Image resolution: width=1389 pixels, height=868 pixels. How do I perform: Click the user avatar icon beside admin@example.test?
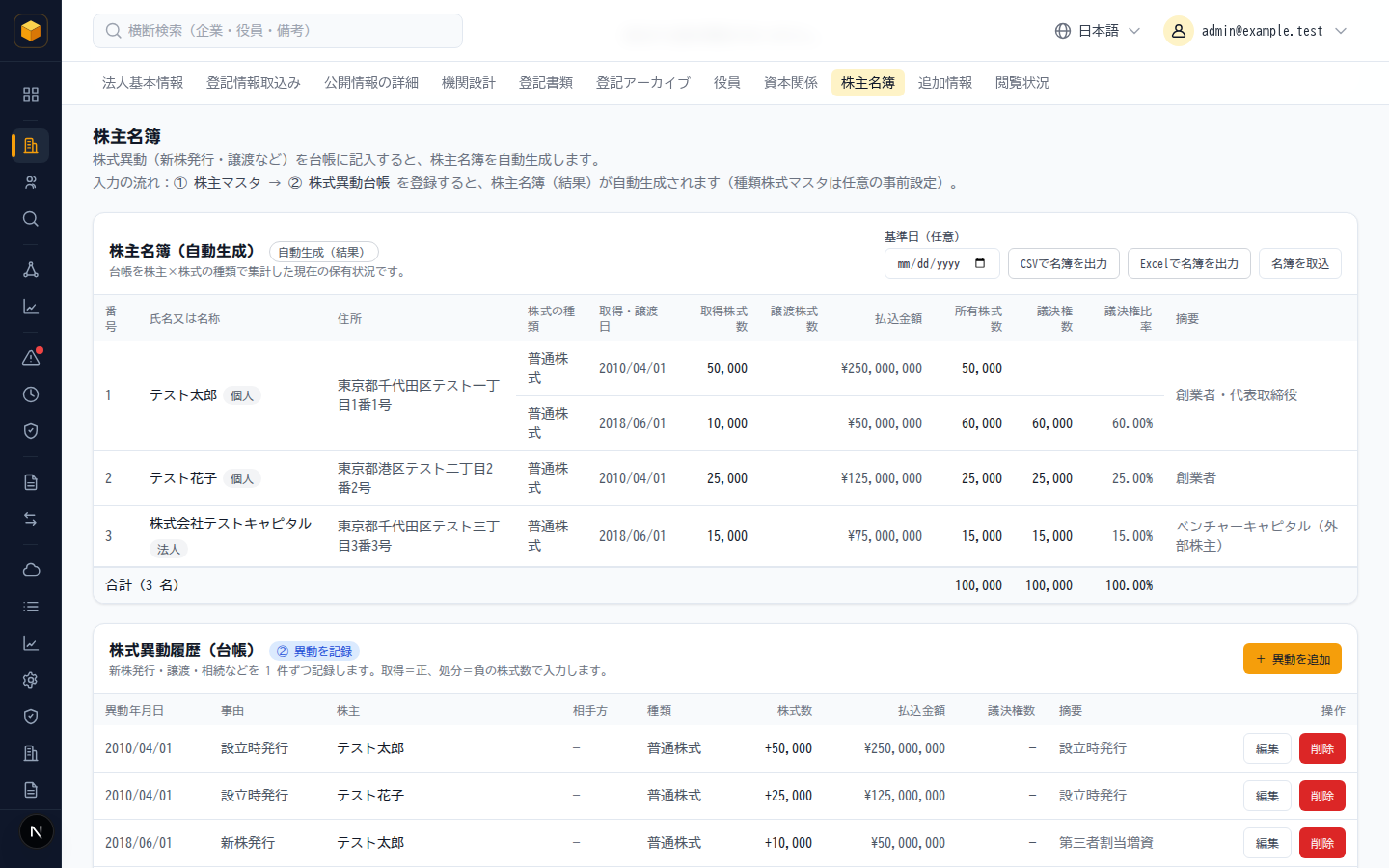point(1179,31)
